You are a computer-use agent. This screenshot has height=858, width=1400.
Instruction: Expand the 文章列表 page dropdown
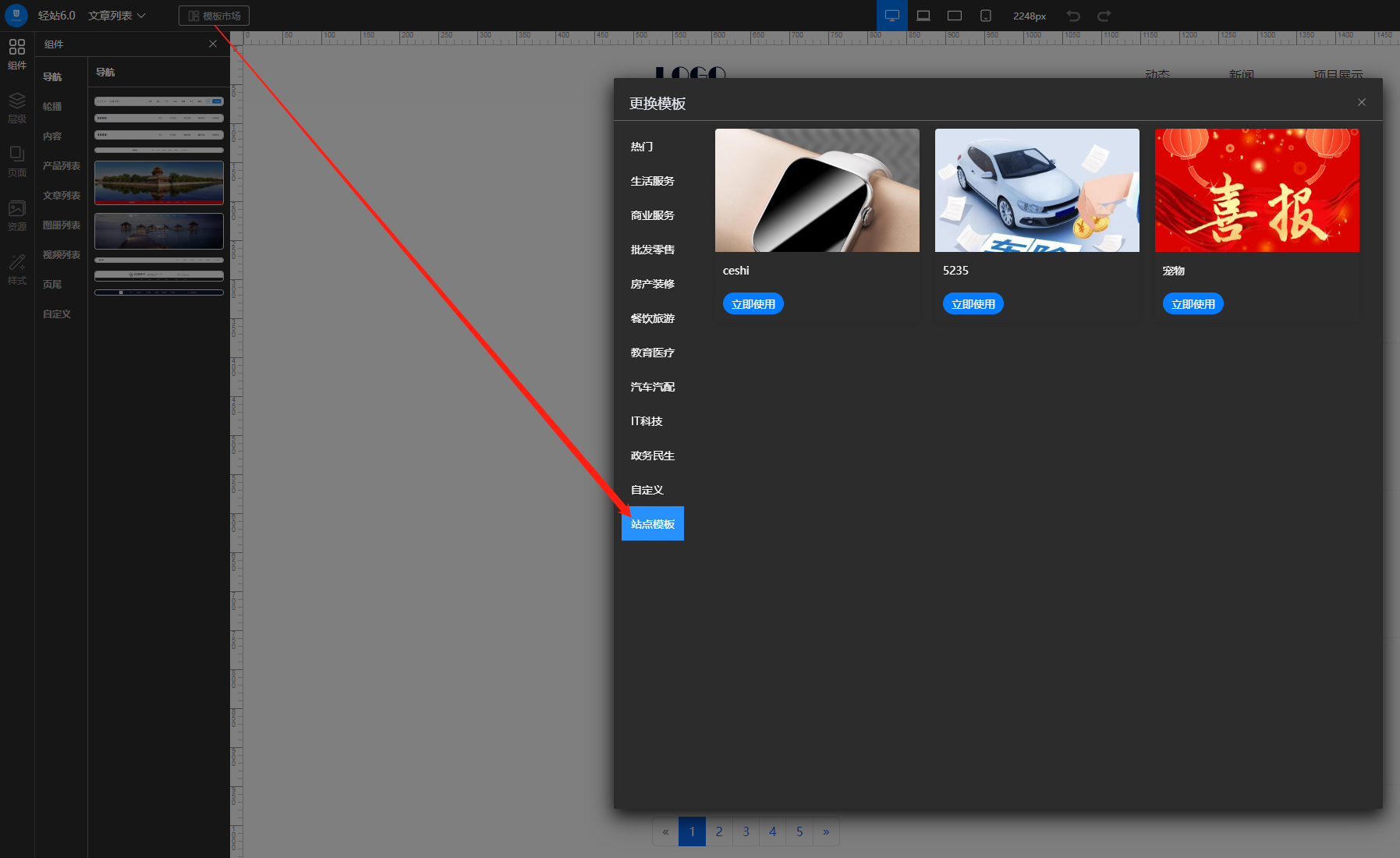pyautogui.click(x=117, y=16)
